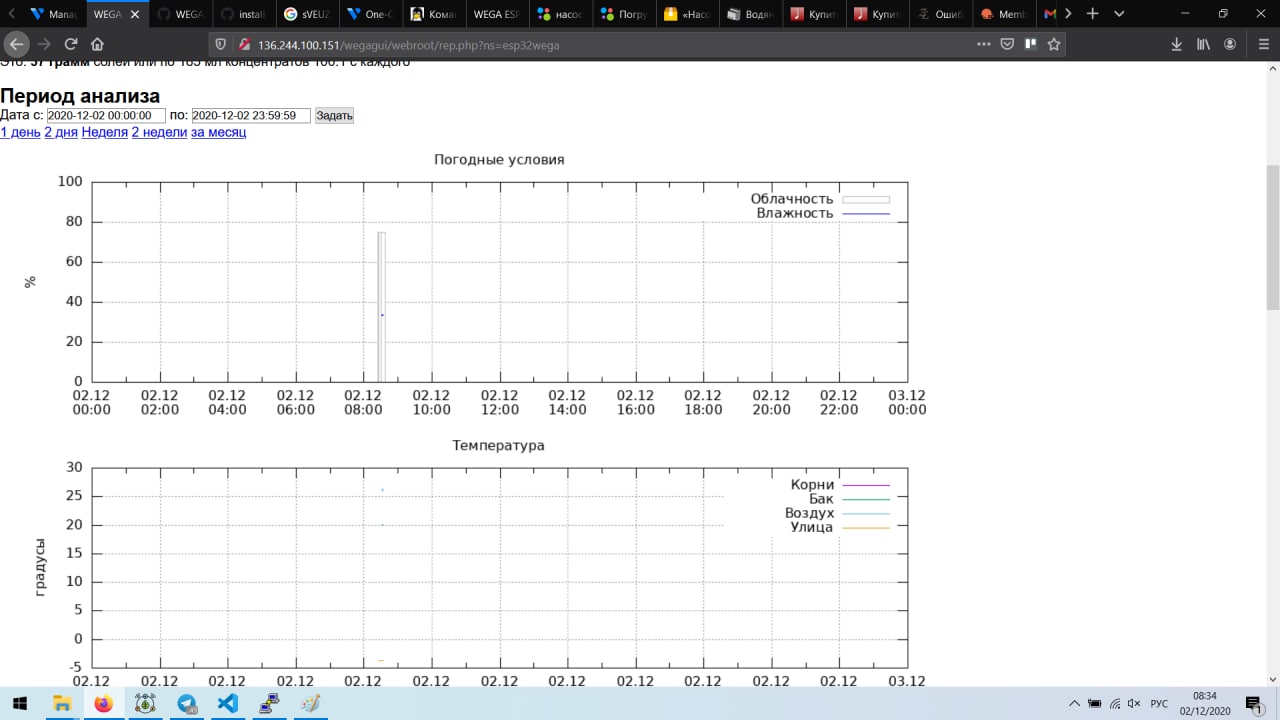Select the '2 недели' period link
The image size is (1280, 720).
159,132
